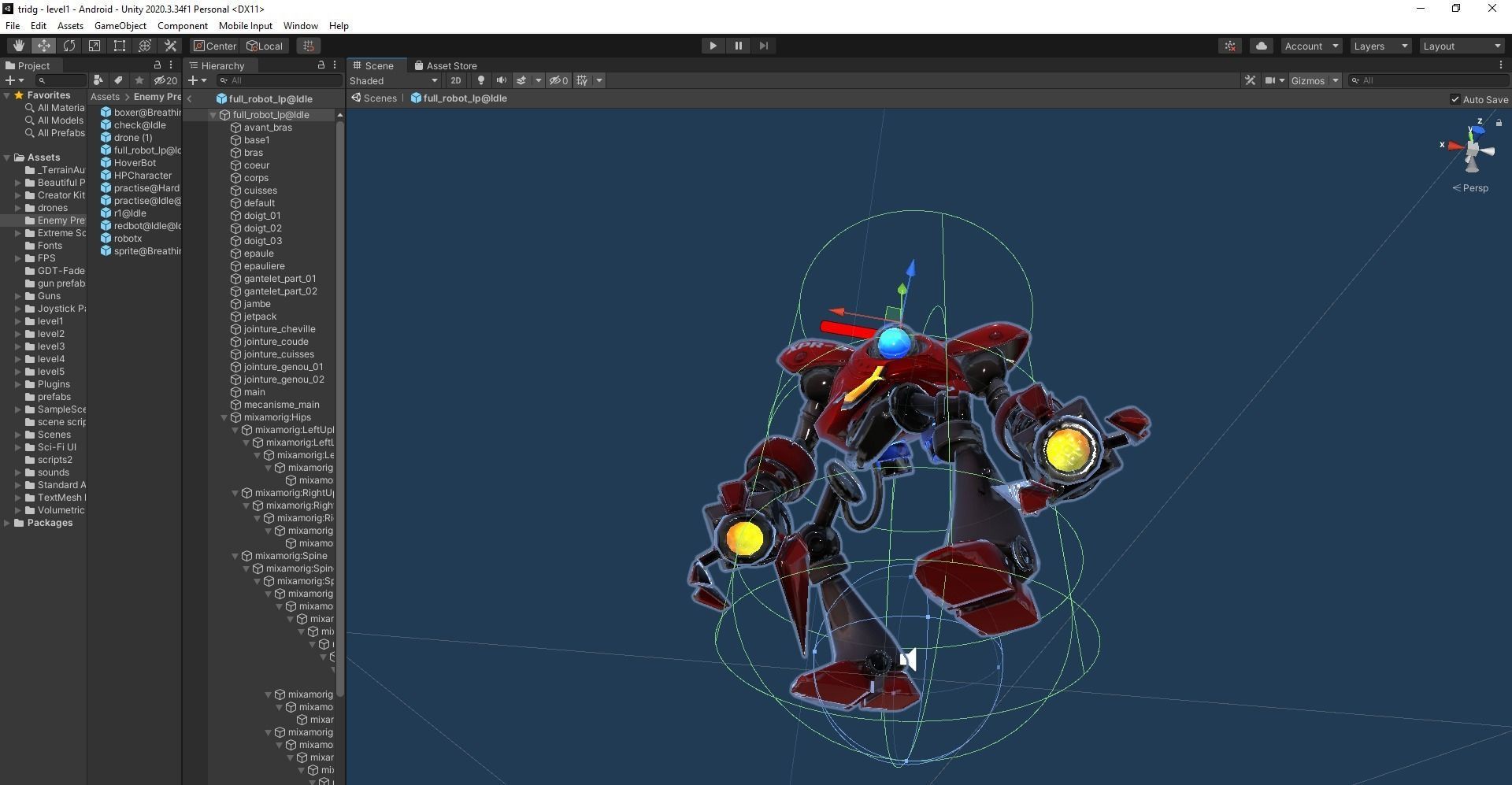Toggle scene grid visibility
1512x785 pixels.
pyautogui.click(x=582, y=80)
